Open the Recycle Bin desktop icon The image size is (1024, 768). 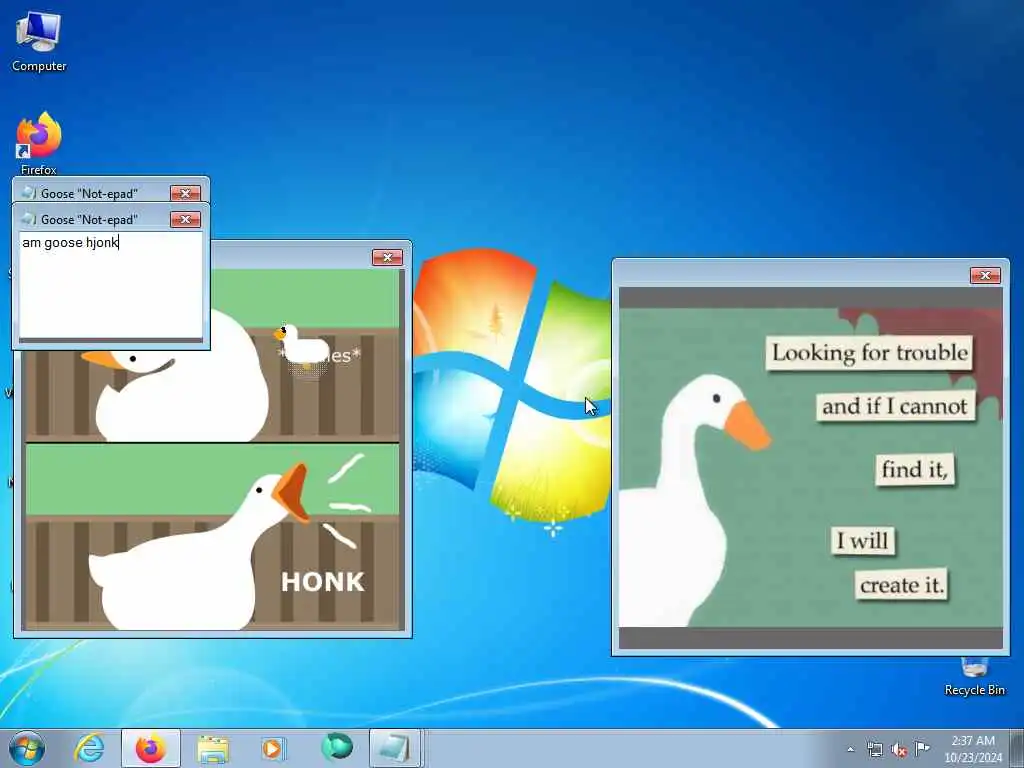tap(974, 677)
